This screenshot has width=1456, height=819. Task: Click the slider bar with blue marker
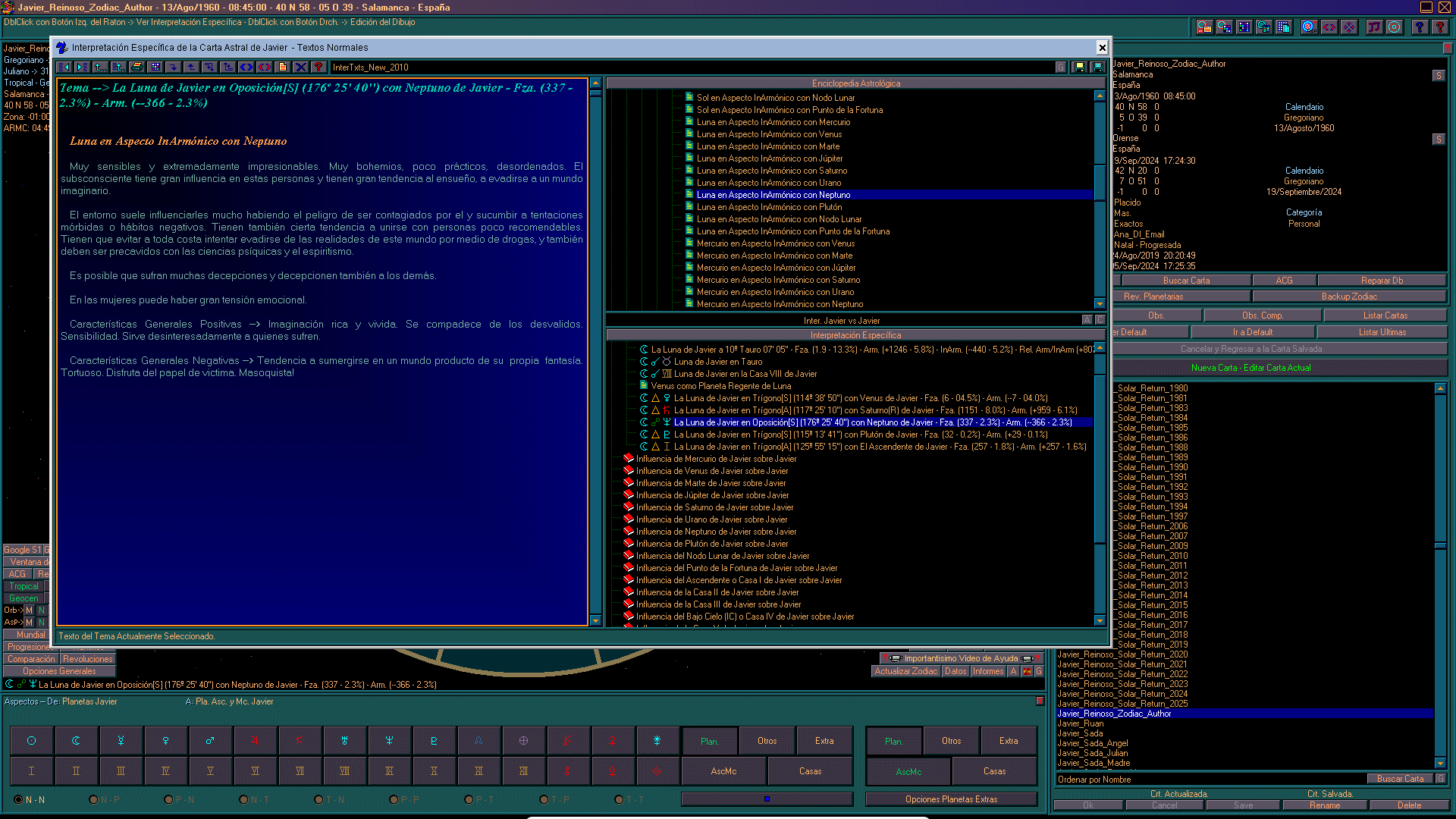tap(767, 799)
